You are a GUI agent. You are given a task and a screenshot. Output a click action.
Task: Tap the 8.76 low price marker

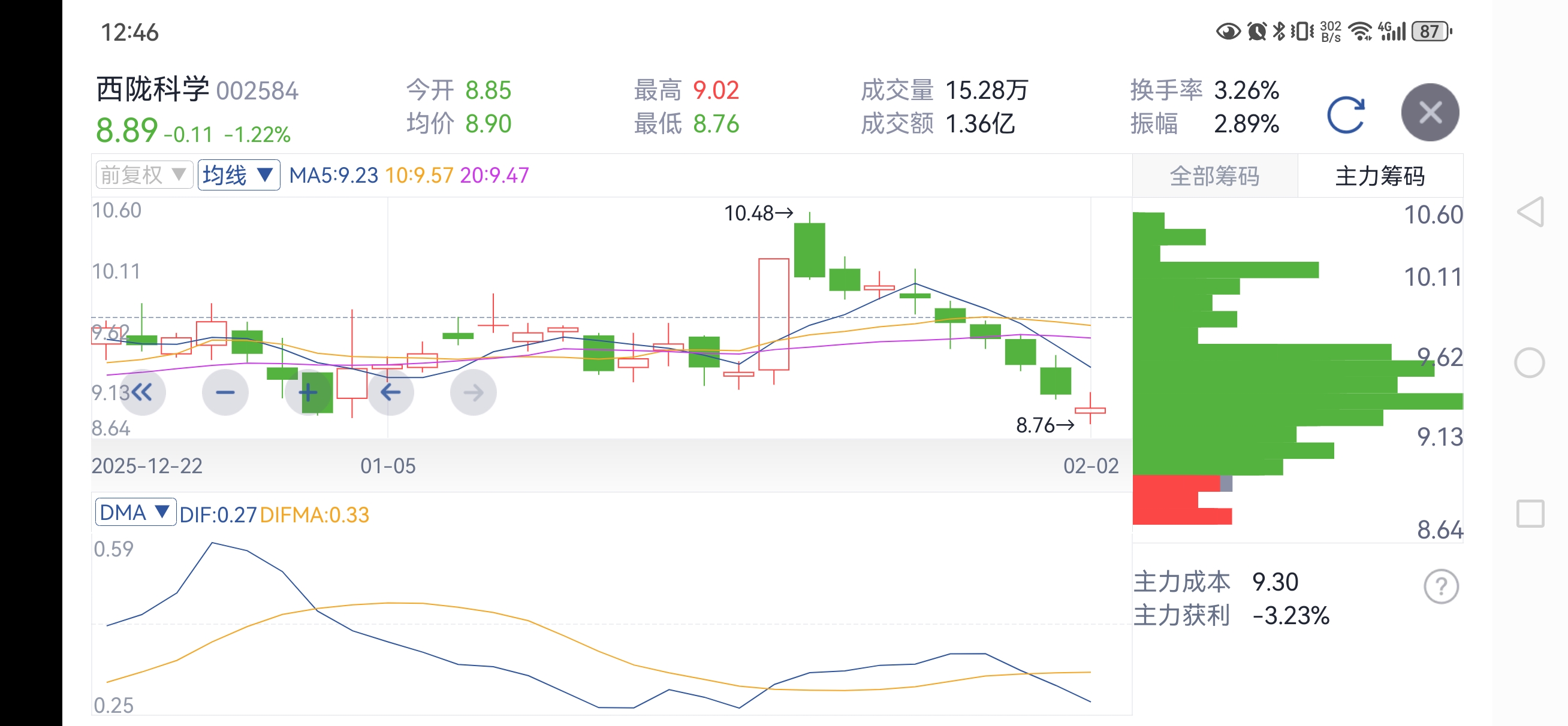1045,425
